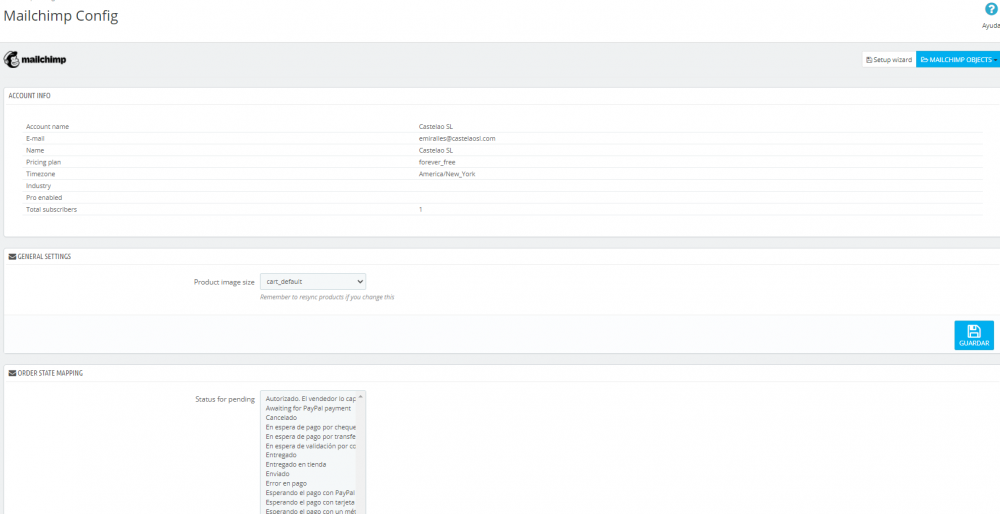Image resolution: width=1000 pixels, height=514 pixels.
Task: Open the Ayuda help icon
Action: (990, 9)
